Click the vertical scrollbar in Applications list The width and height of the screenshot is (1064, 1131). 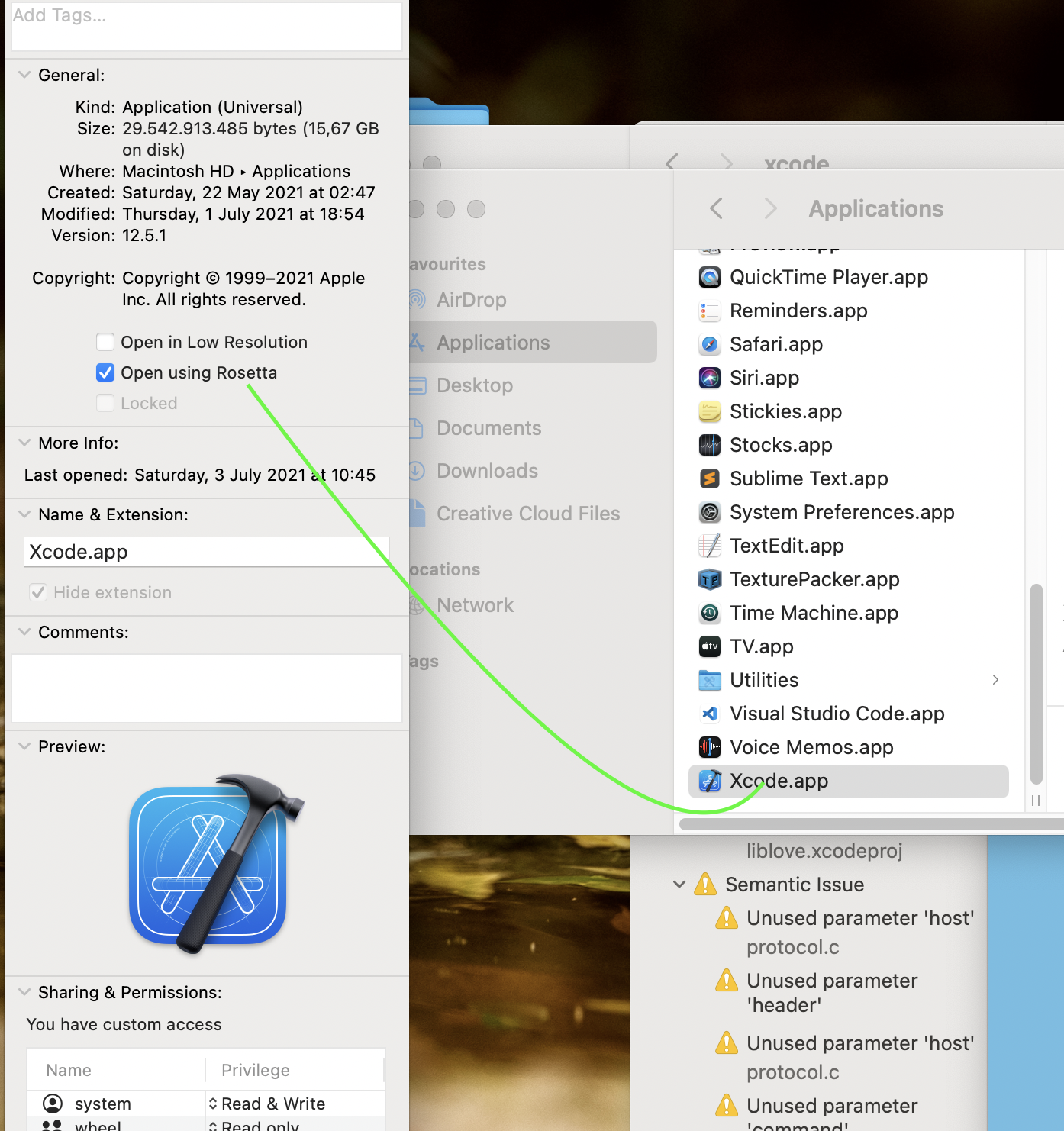1036,684
